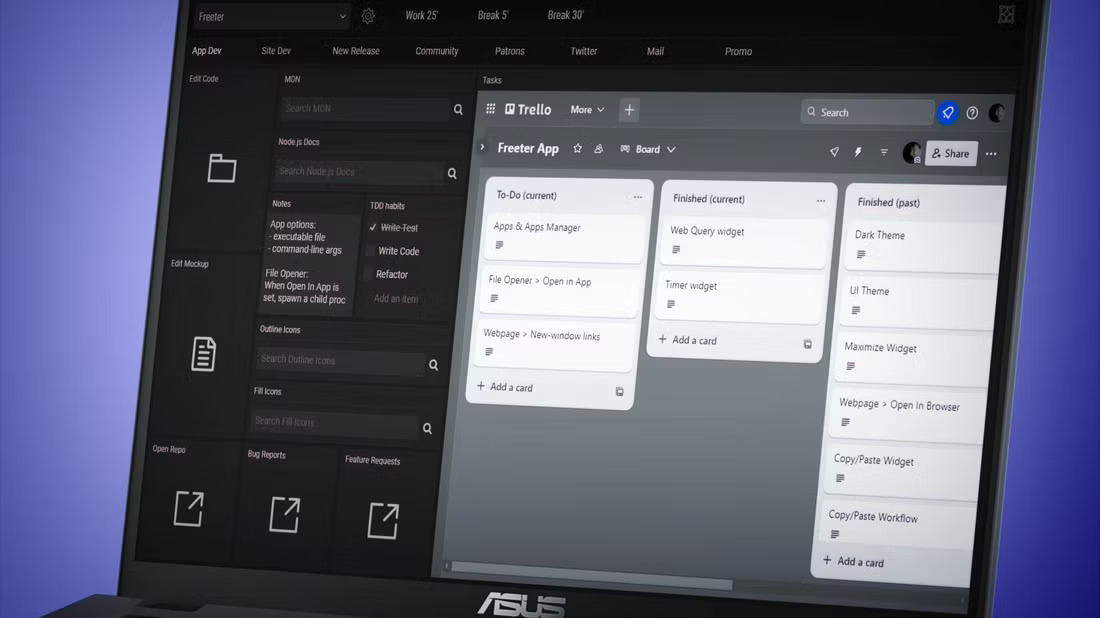
Task: Open the blue notifications icon in Trello
Action: click(x=948, y=112)
